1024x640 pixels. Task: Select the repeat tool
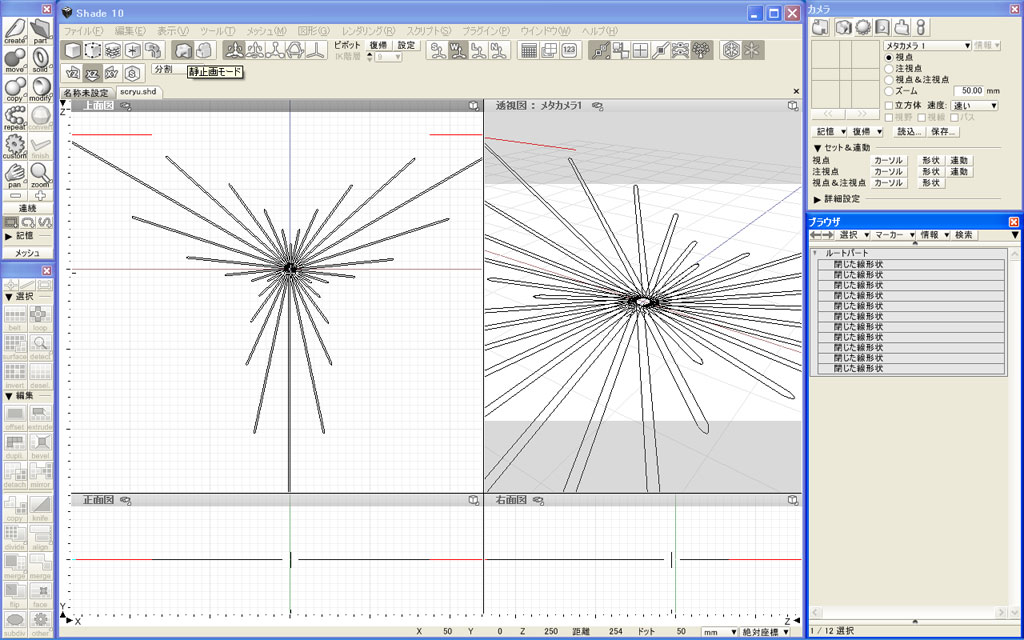pos(15,118)
